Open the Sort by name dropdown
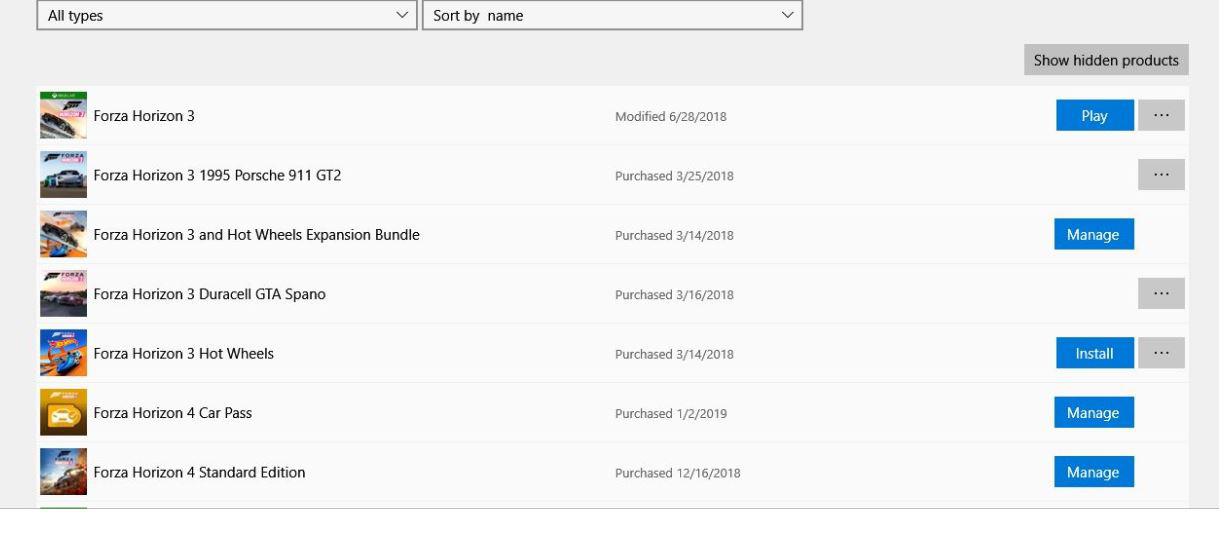This screenshot has width=1232, height=548. pos(612,16)
